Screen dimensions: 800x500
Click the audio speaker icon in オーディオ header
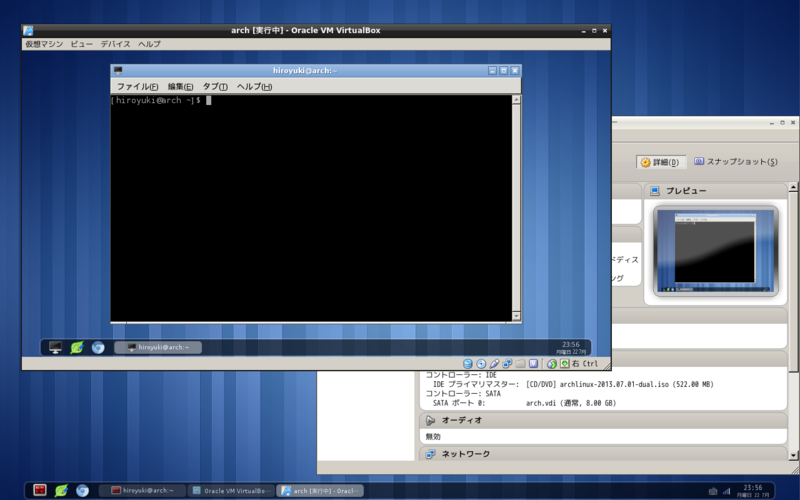(430, 420)
